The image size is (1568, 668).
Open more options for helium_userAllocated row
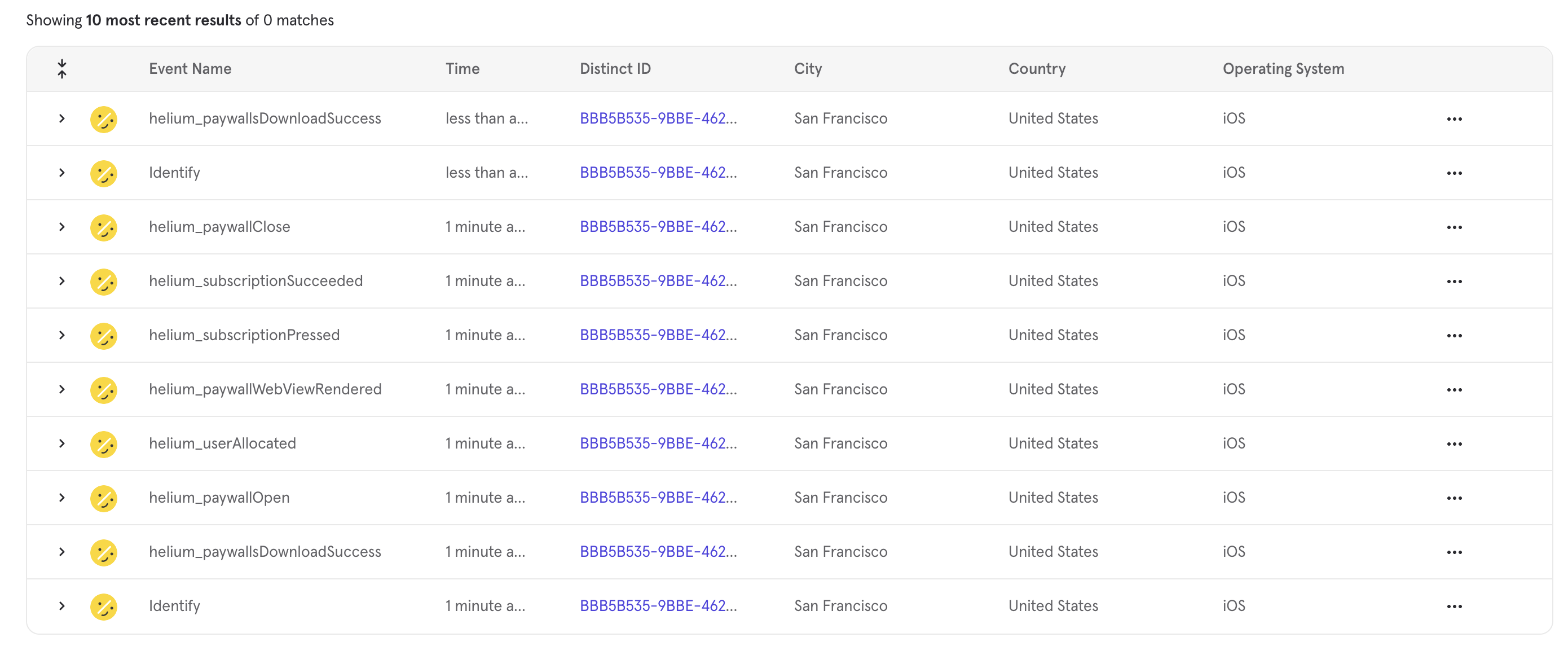tap(1454, 444)
